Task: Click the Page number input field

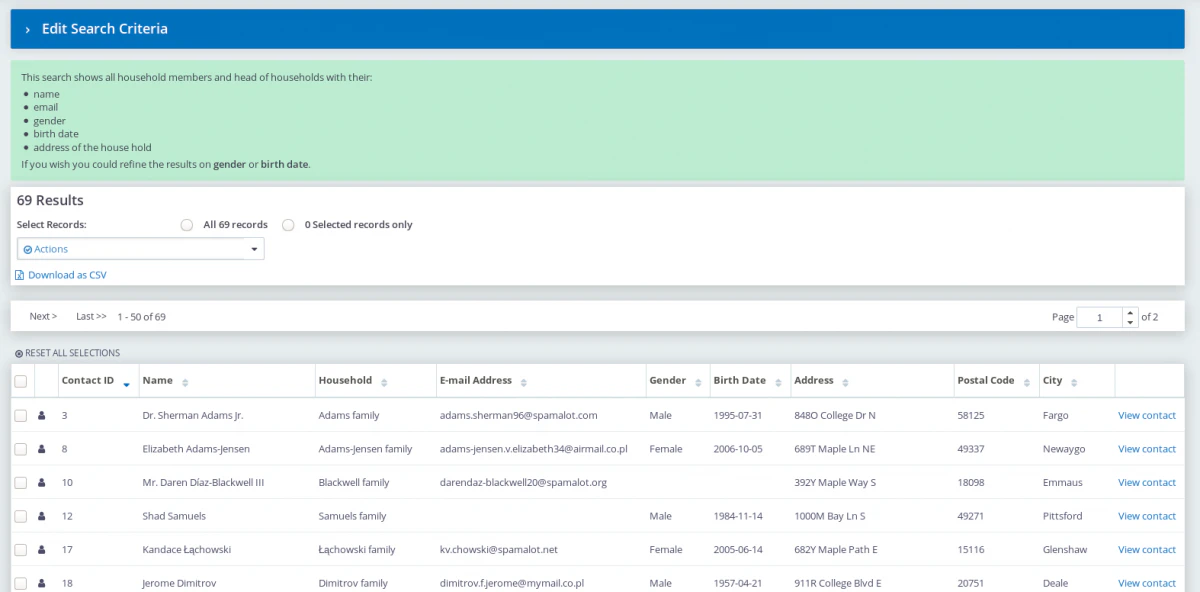Action: 1100,317
